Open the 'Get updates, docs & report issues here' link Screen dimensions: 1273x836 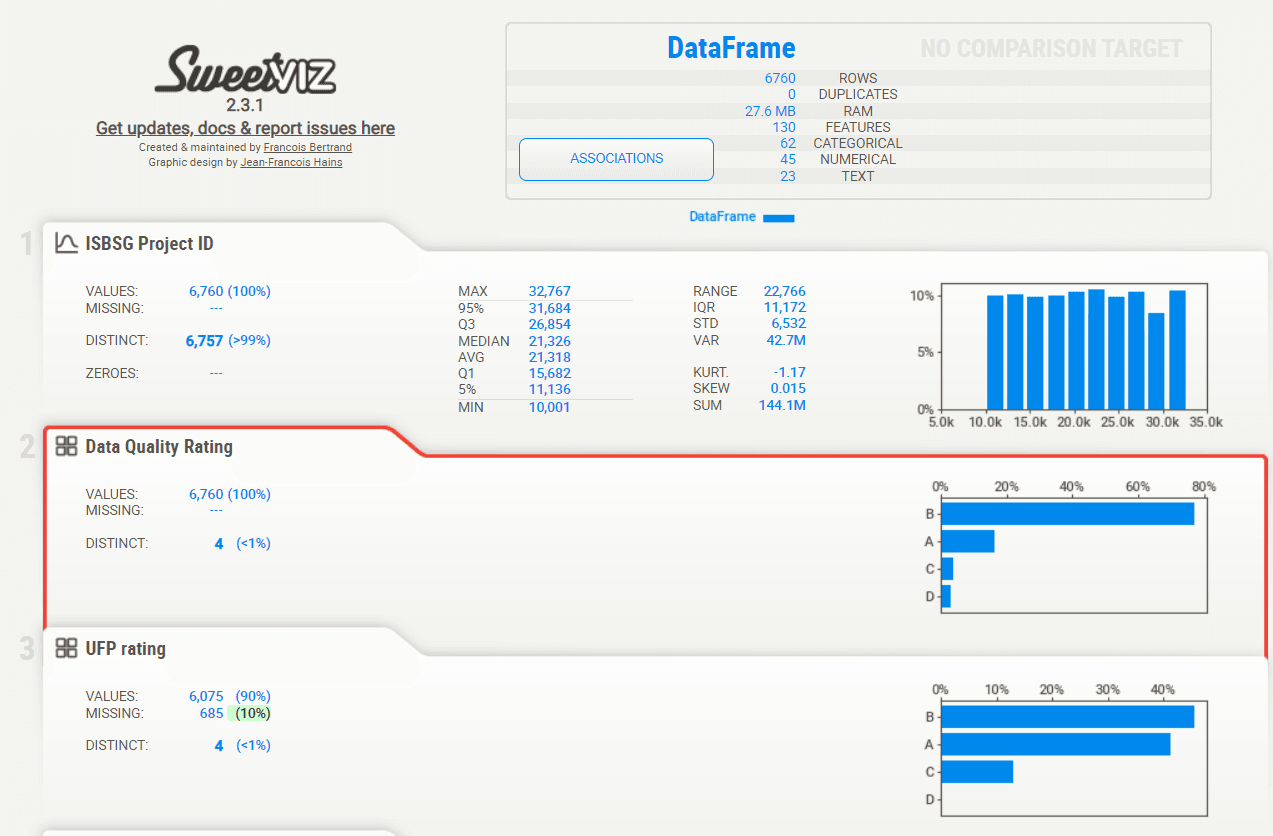[245, 128]
